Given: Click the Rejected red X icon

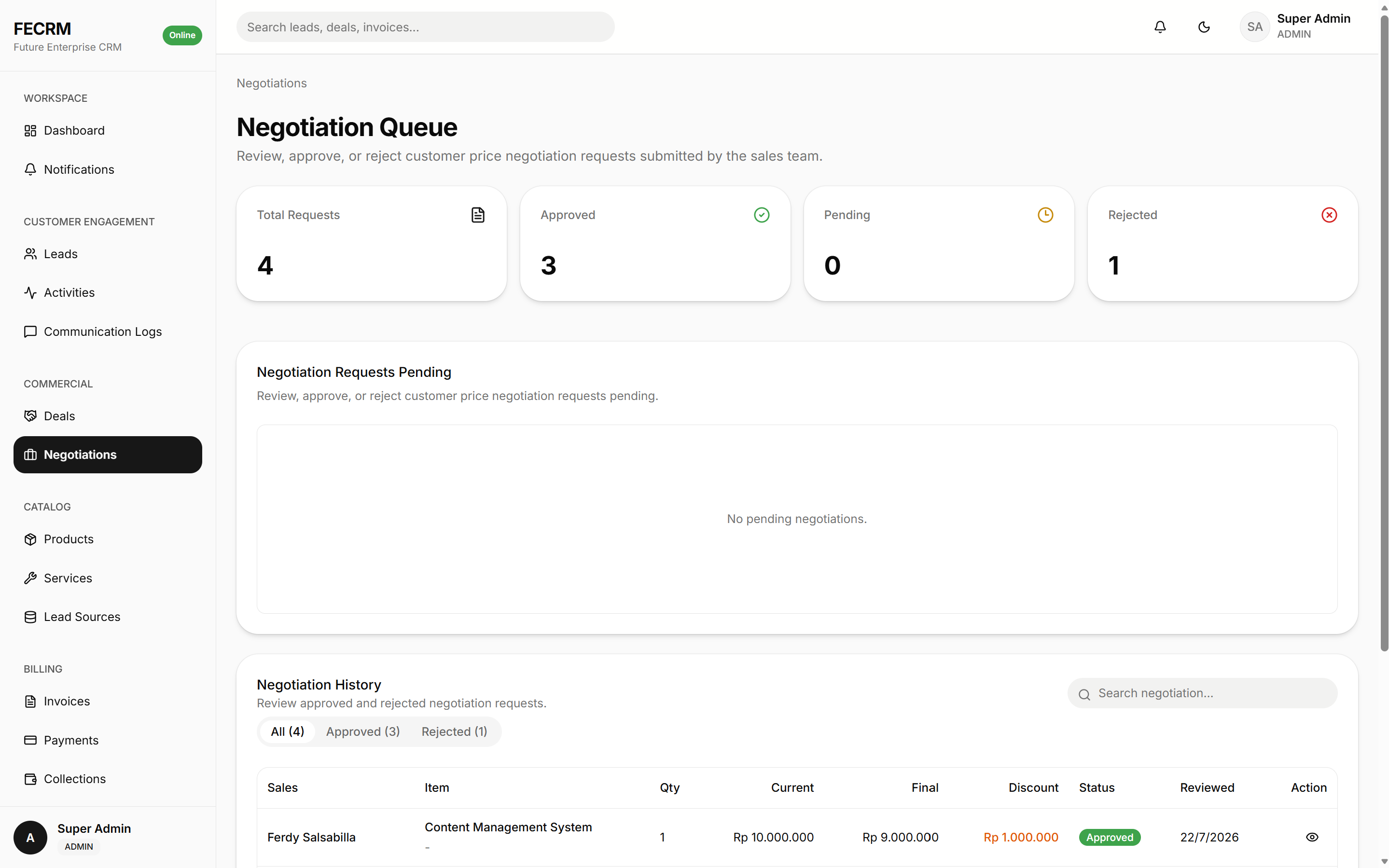Looking at the screenshot, I should [1329, 215].
